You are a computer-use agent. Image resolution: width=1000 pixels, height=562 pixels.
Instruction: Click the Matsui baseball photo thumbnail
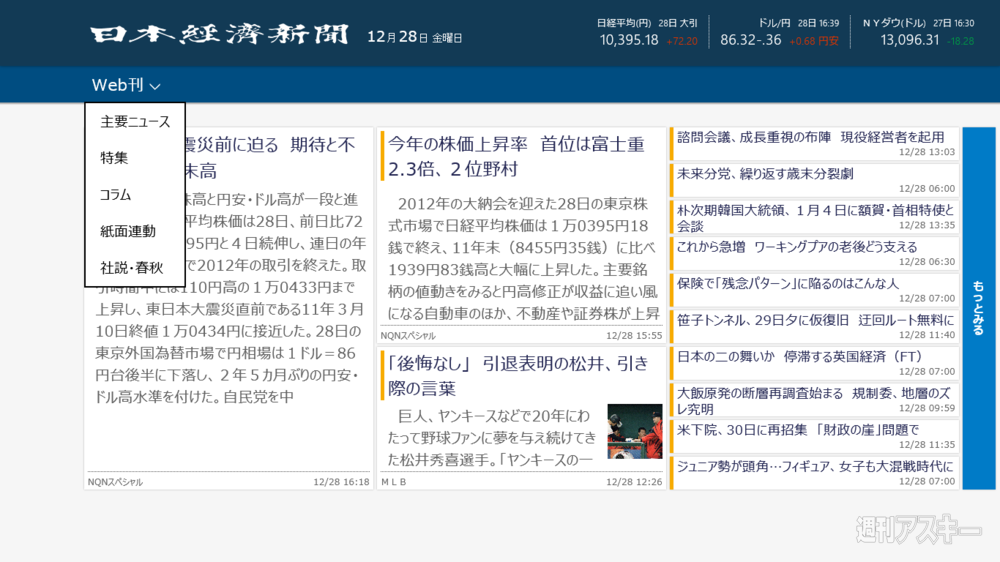coord(635,431)
